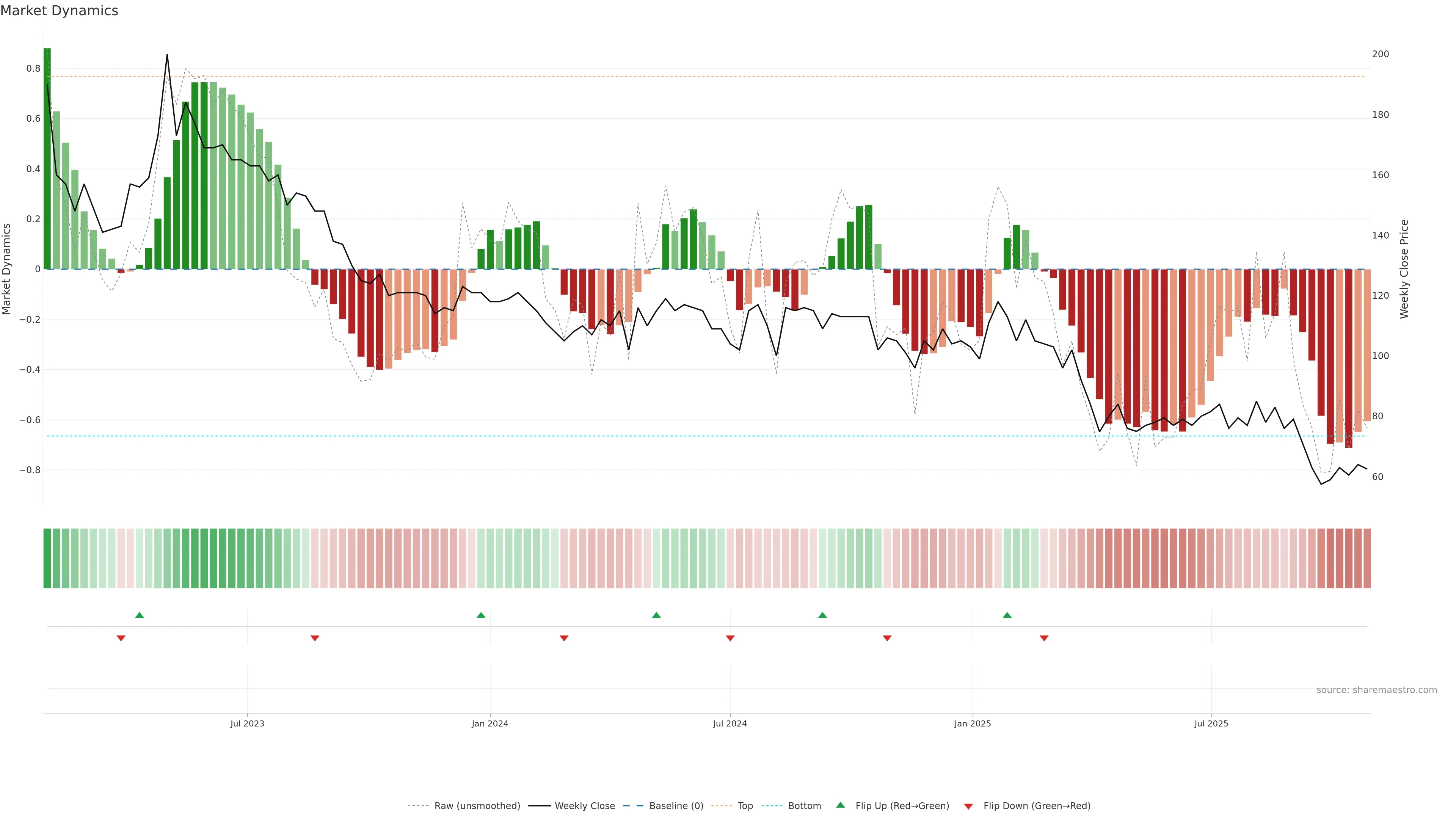Screen dimensions: 1456x819
Task: Click the Jul 2023 x-axis label
Action: point(247,723)
